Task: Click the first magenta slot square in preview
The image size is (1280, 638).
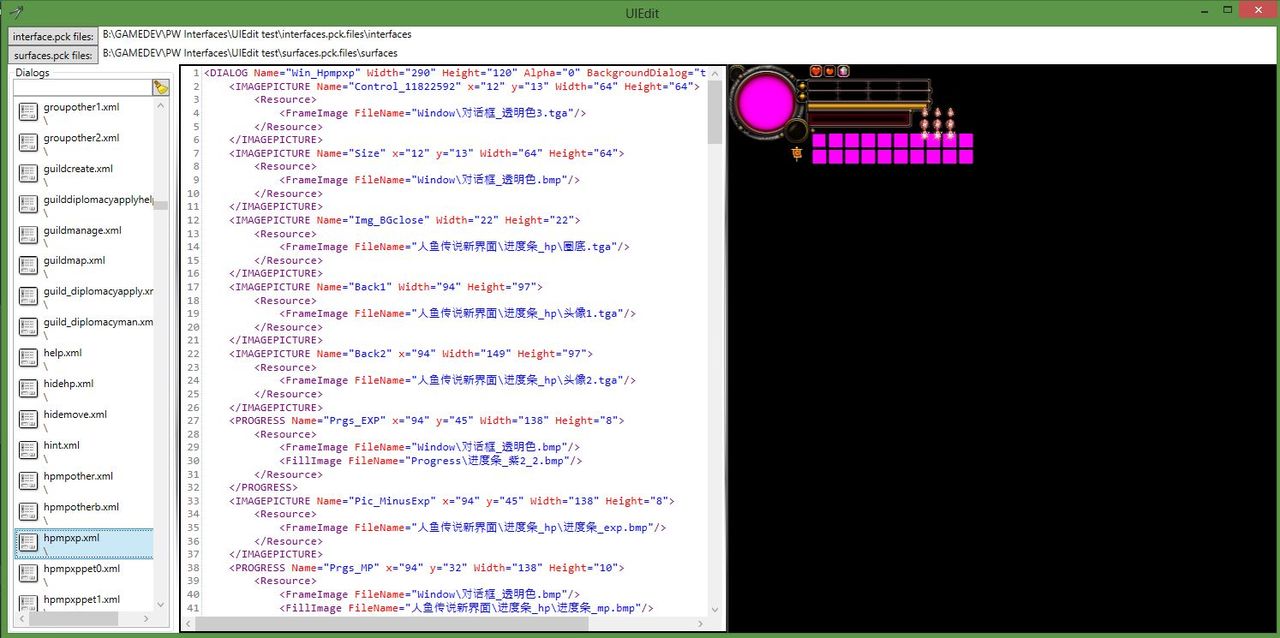Action: coord(819,141)
